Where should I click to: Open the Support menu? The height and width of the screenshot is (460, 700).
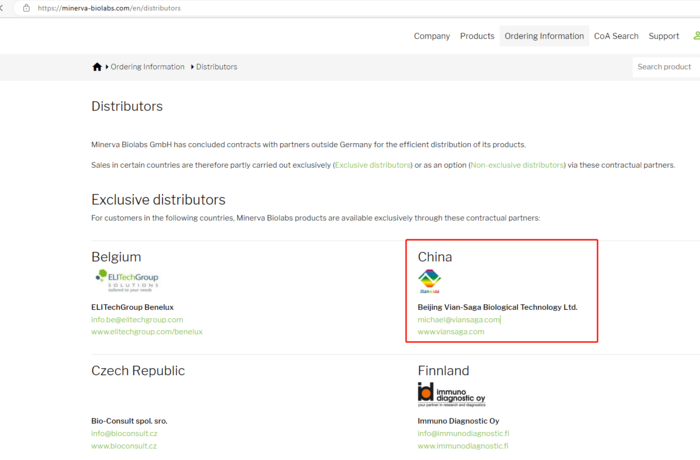click(x=664, y=36)
